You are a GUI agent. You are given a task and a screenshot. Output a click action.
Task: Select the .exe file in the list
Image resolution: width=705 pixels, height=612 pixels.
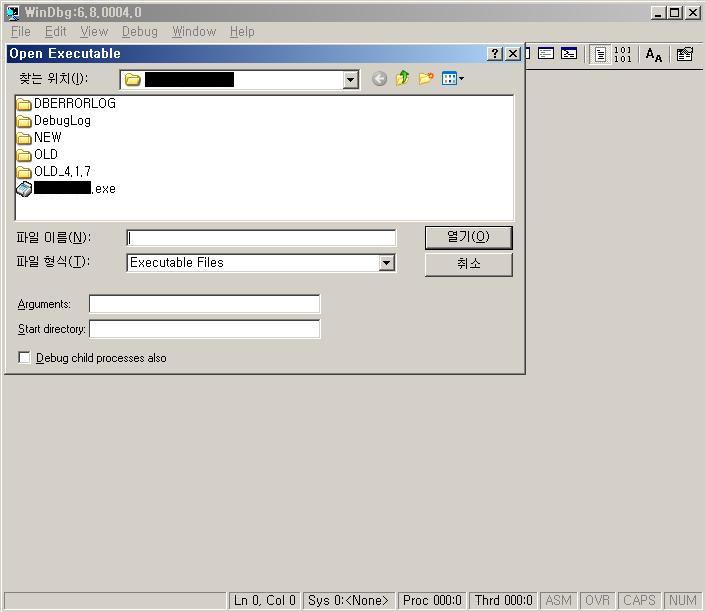coord(66,189)
